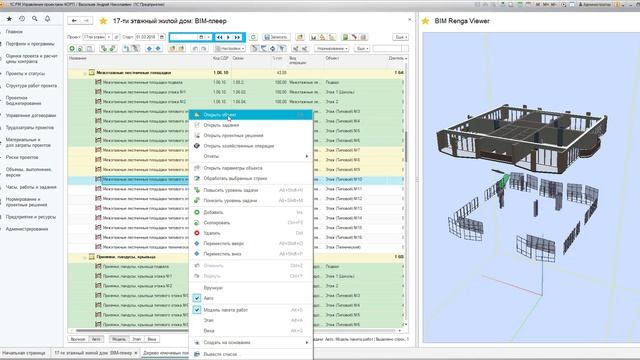Toggle Модель пакета работ in context menu

[197, 310]
